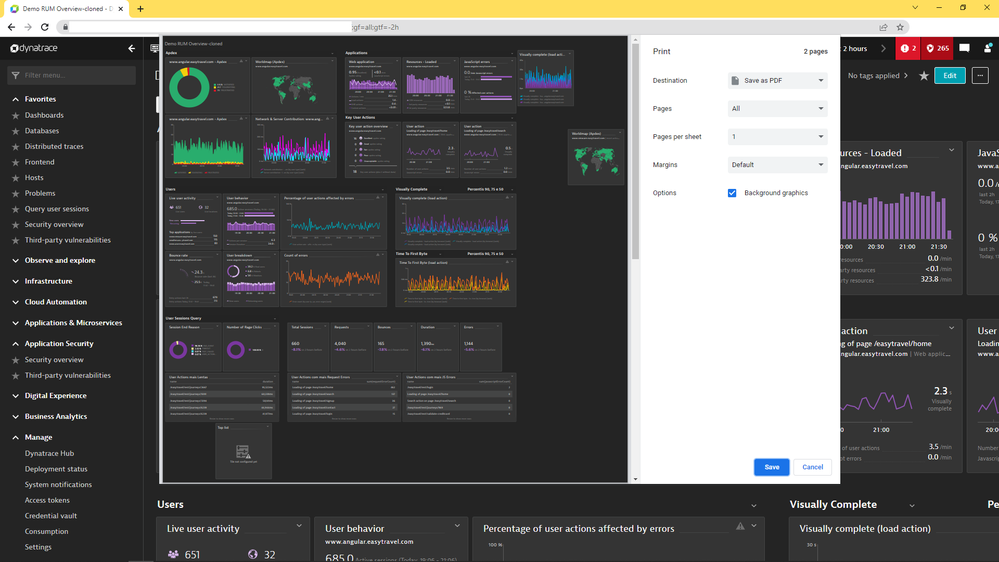
Task: Open the Margins dropdown set to Default
Action: tap(777, 165)
